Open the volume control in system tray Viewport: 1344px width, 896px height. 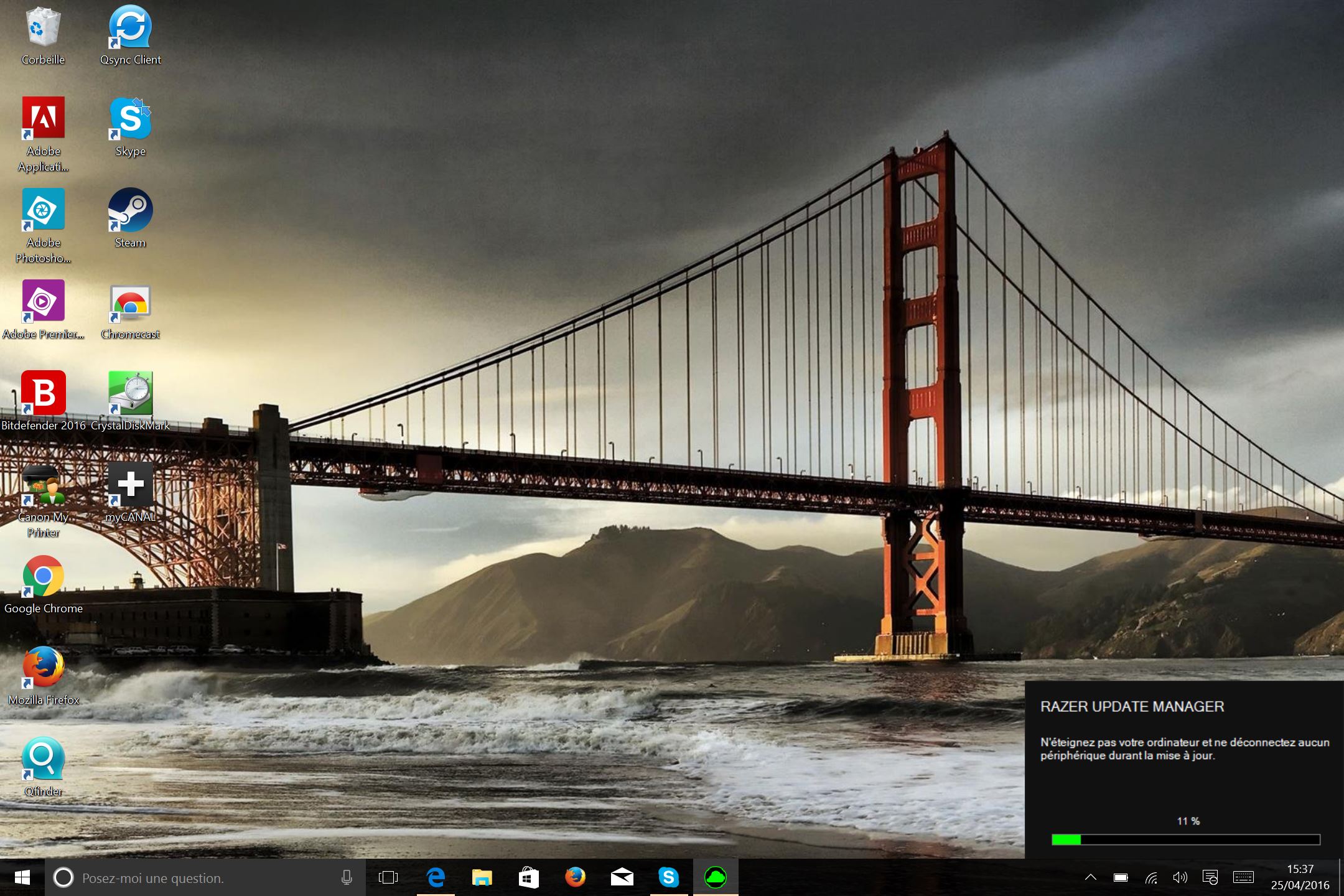[1180, 878]
